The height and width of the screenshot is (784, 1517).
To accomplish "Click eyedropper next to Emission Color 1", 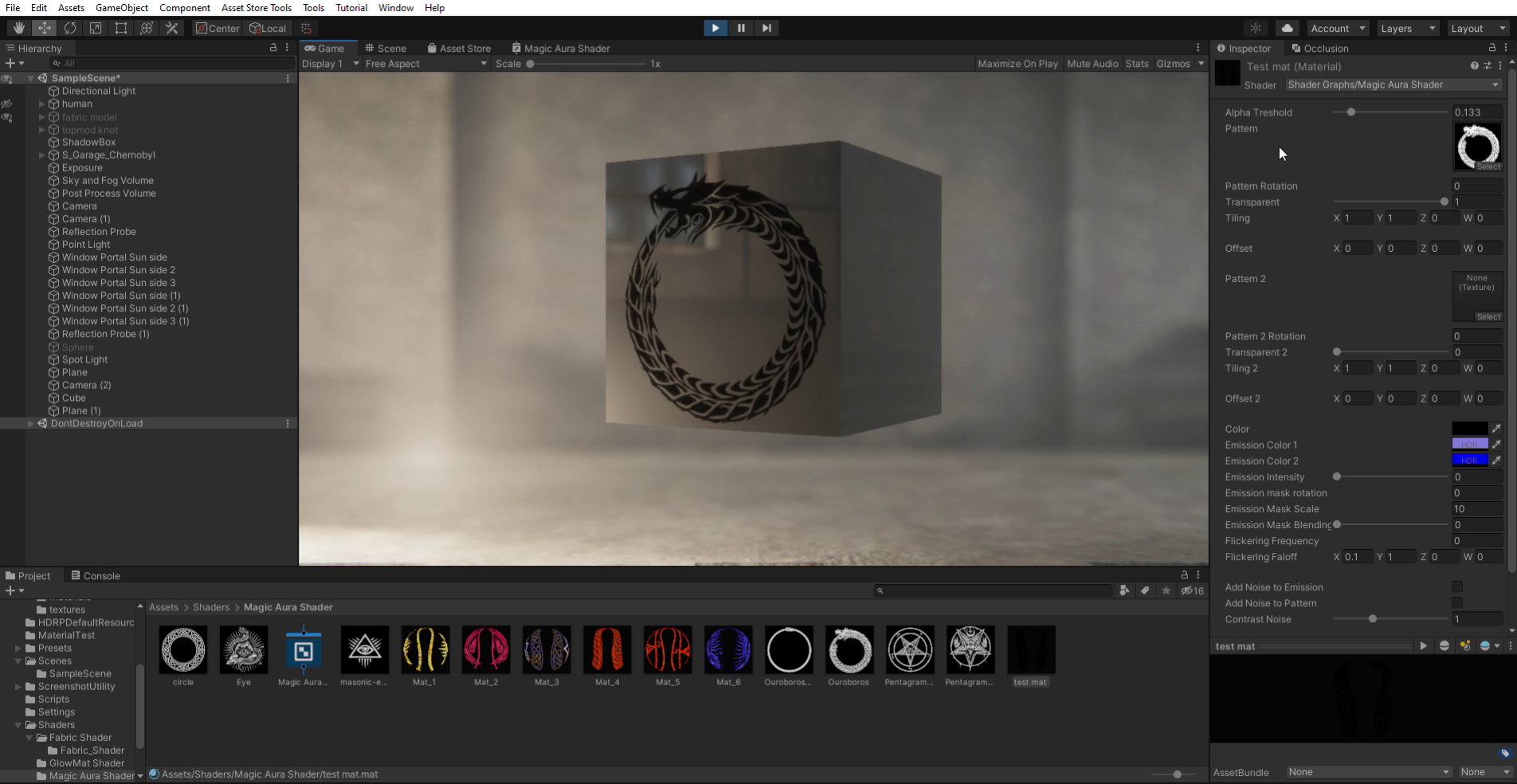I will click(x=1496, y=445).
